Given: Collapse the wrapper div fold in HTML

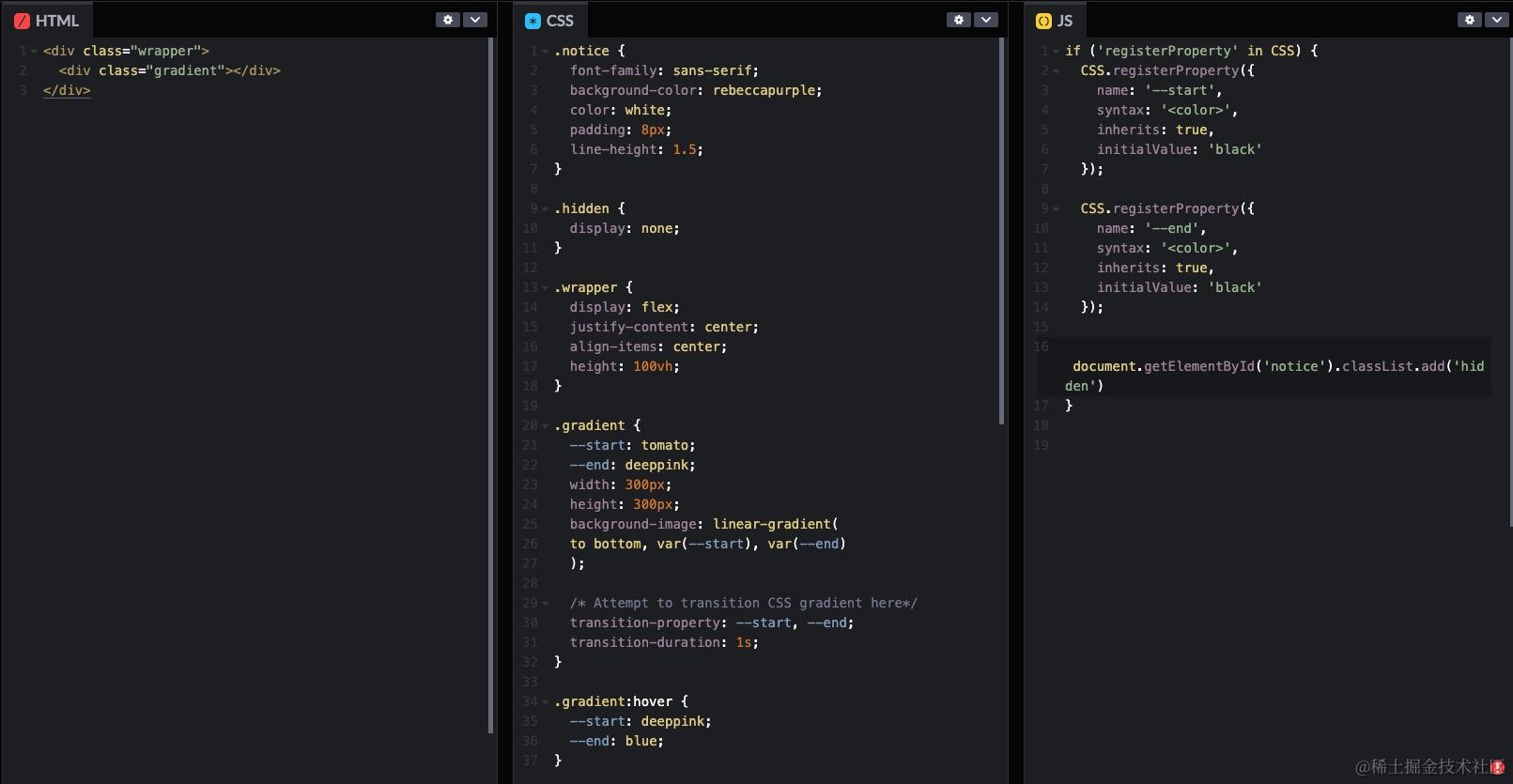Looking at the screenshot, I should tap(35, 51).
